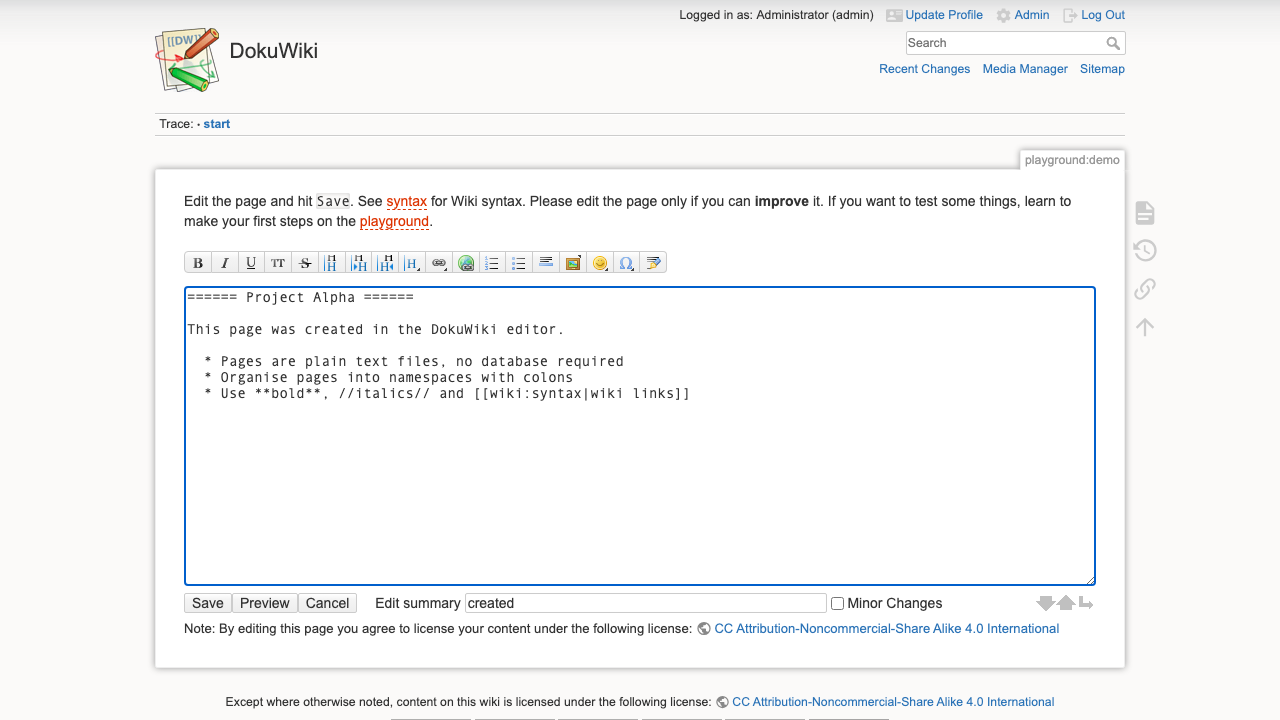The image size is (1280, 720).
Task: Click the Edit summary field
Action: click(646, 603)
